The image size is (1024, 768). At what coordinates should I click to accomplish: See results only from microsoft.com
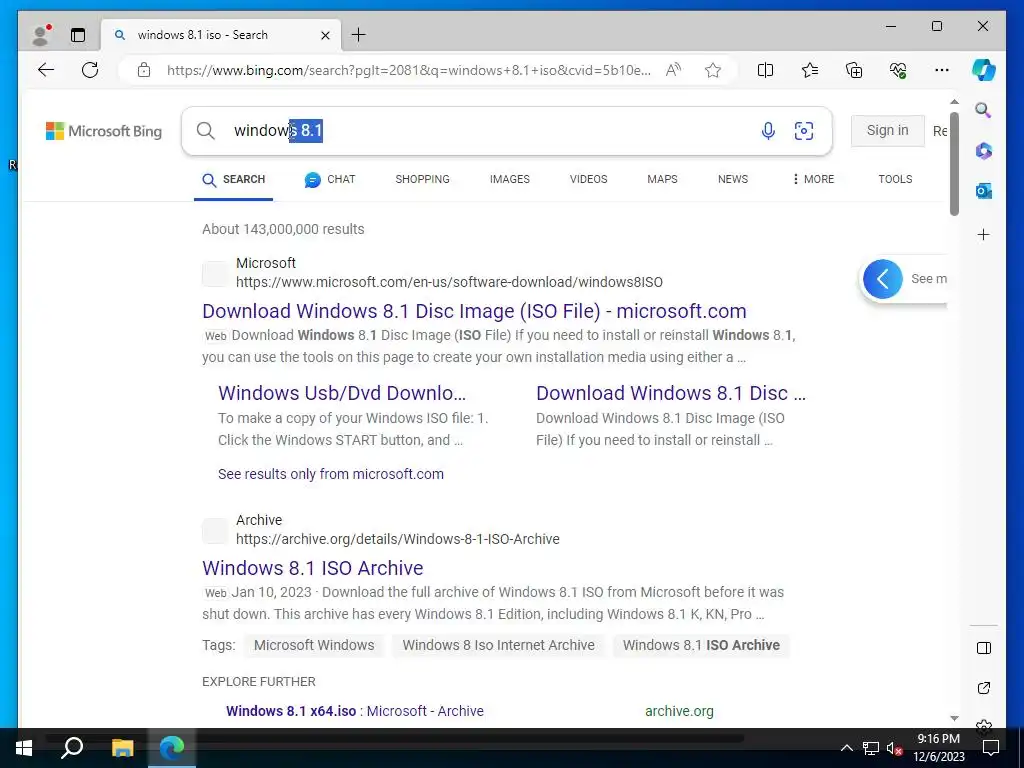(330, 474)
